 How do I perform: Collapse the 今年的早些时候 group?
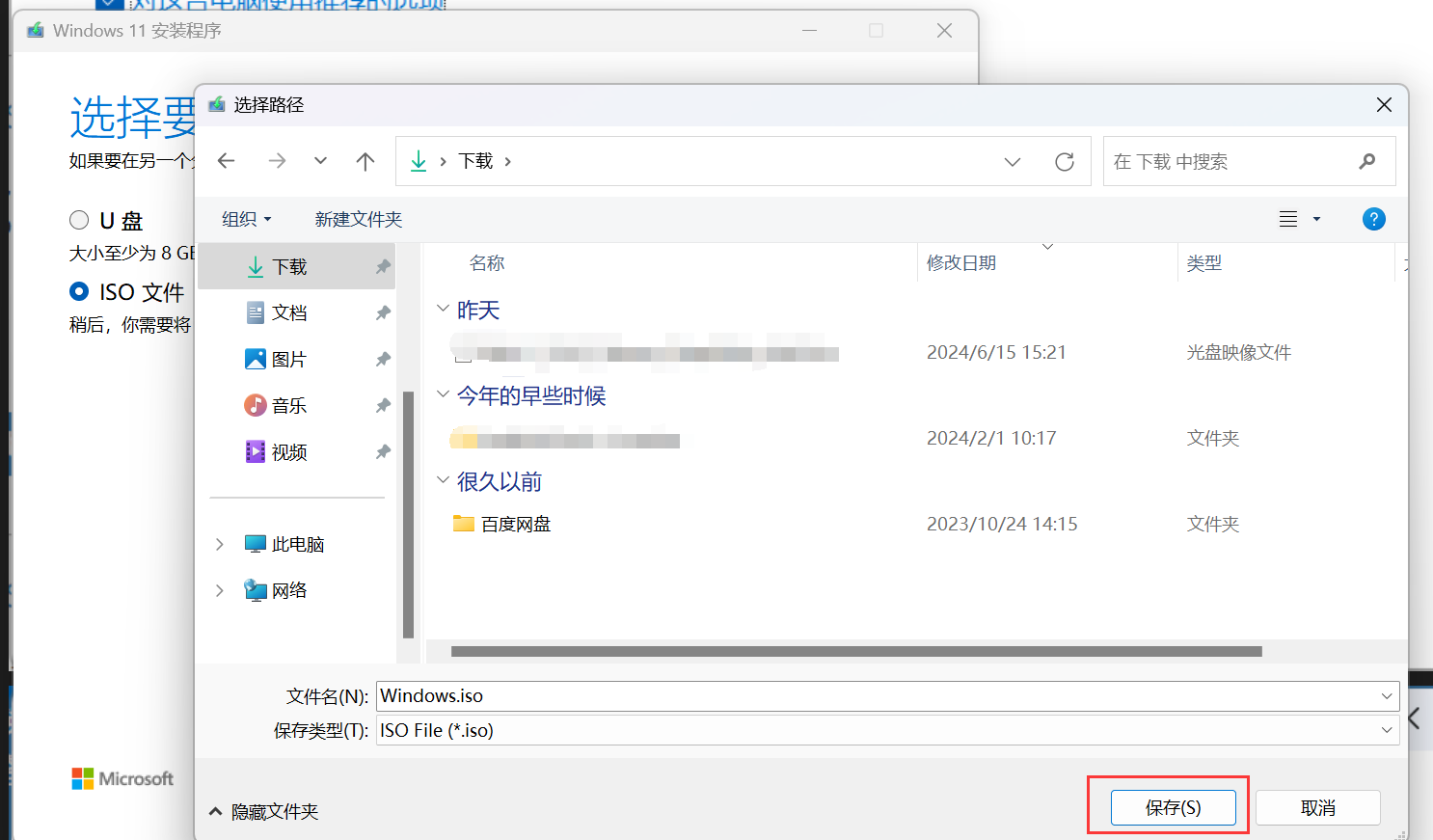click(443, 394)
